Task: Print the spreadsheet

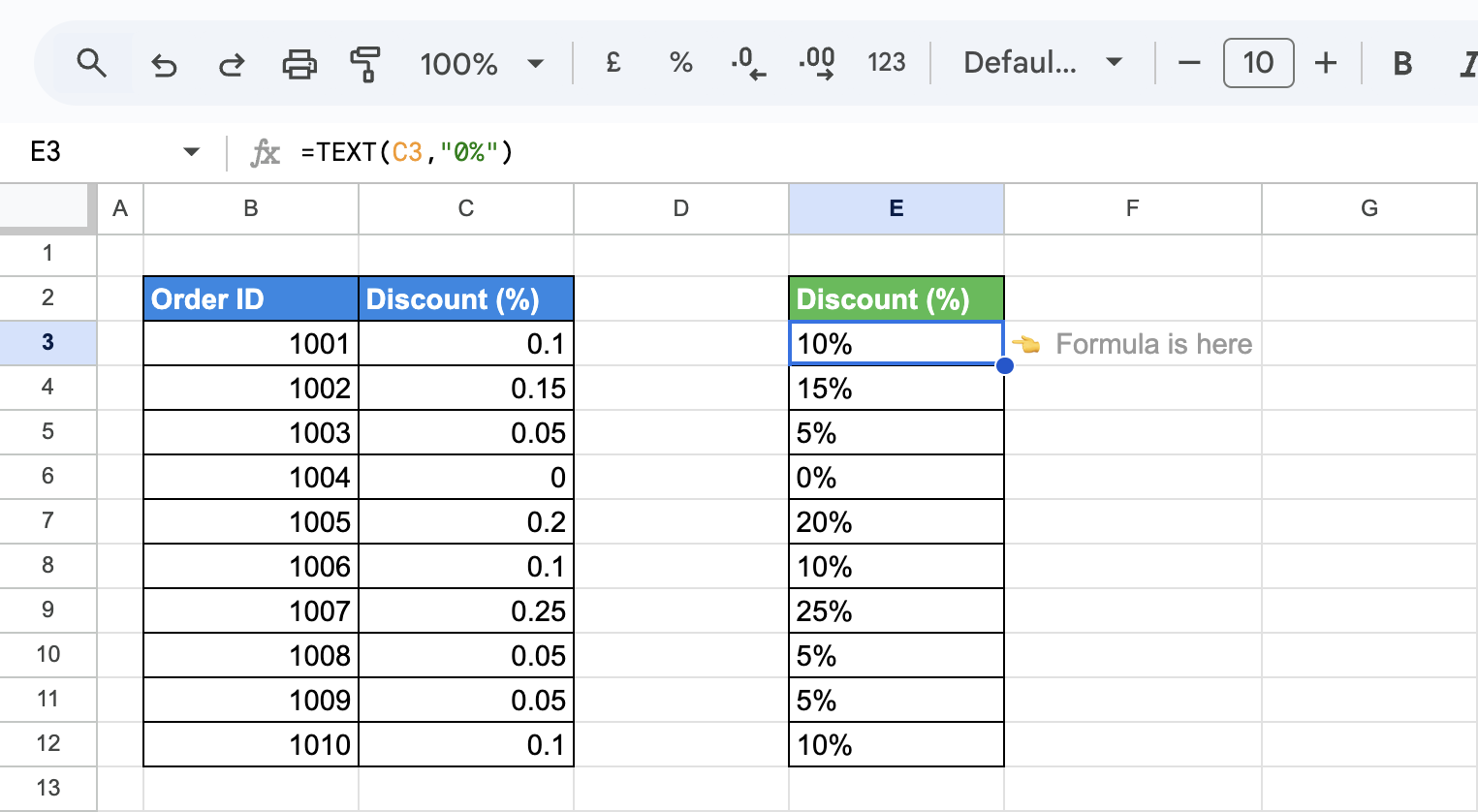Action: coord(299,64)
